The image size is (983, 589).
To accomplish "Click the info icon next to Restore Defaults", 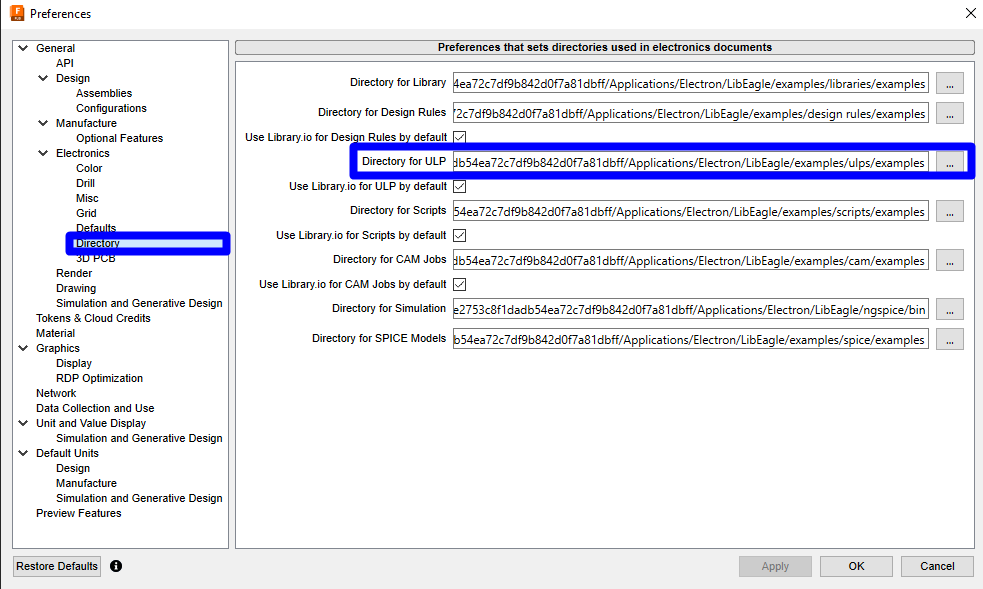I will (116, 566).
